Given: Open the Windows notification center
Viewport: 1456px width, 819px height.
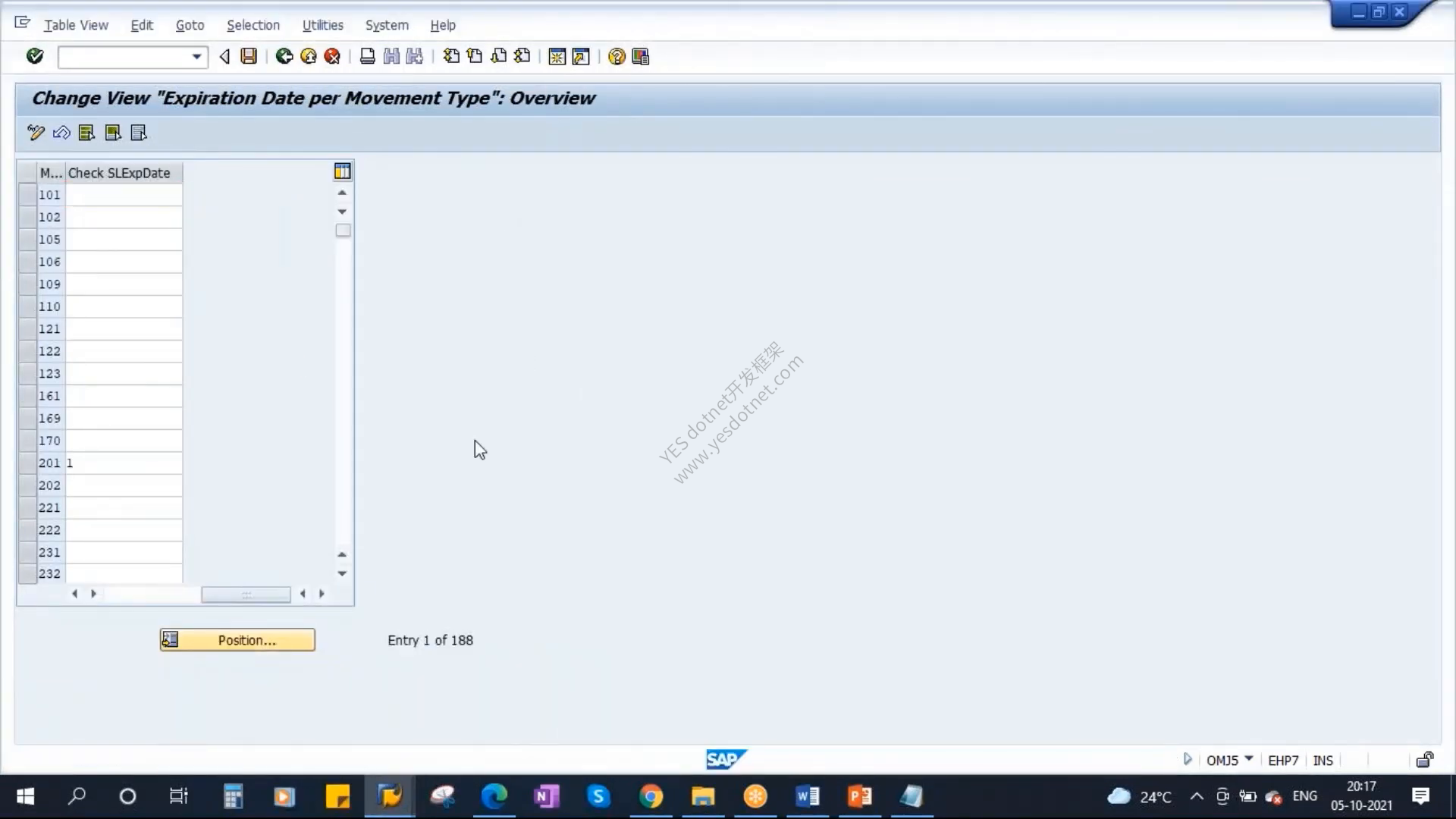Looking at the screenshot, I should tap(1420, 796).
